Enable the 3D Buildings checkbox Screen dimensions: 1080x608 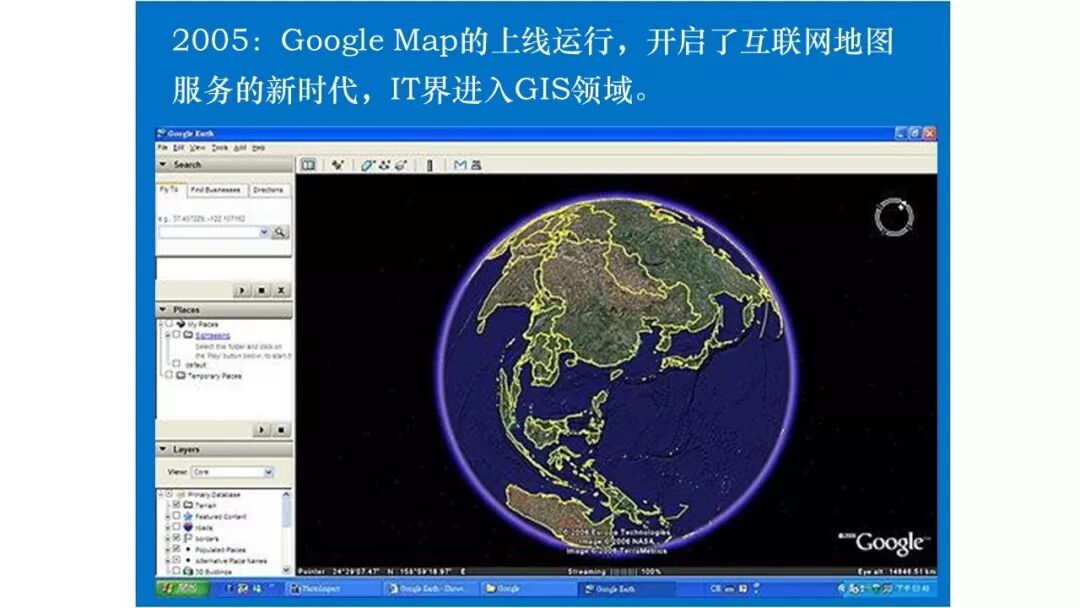pos(176,571)
